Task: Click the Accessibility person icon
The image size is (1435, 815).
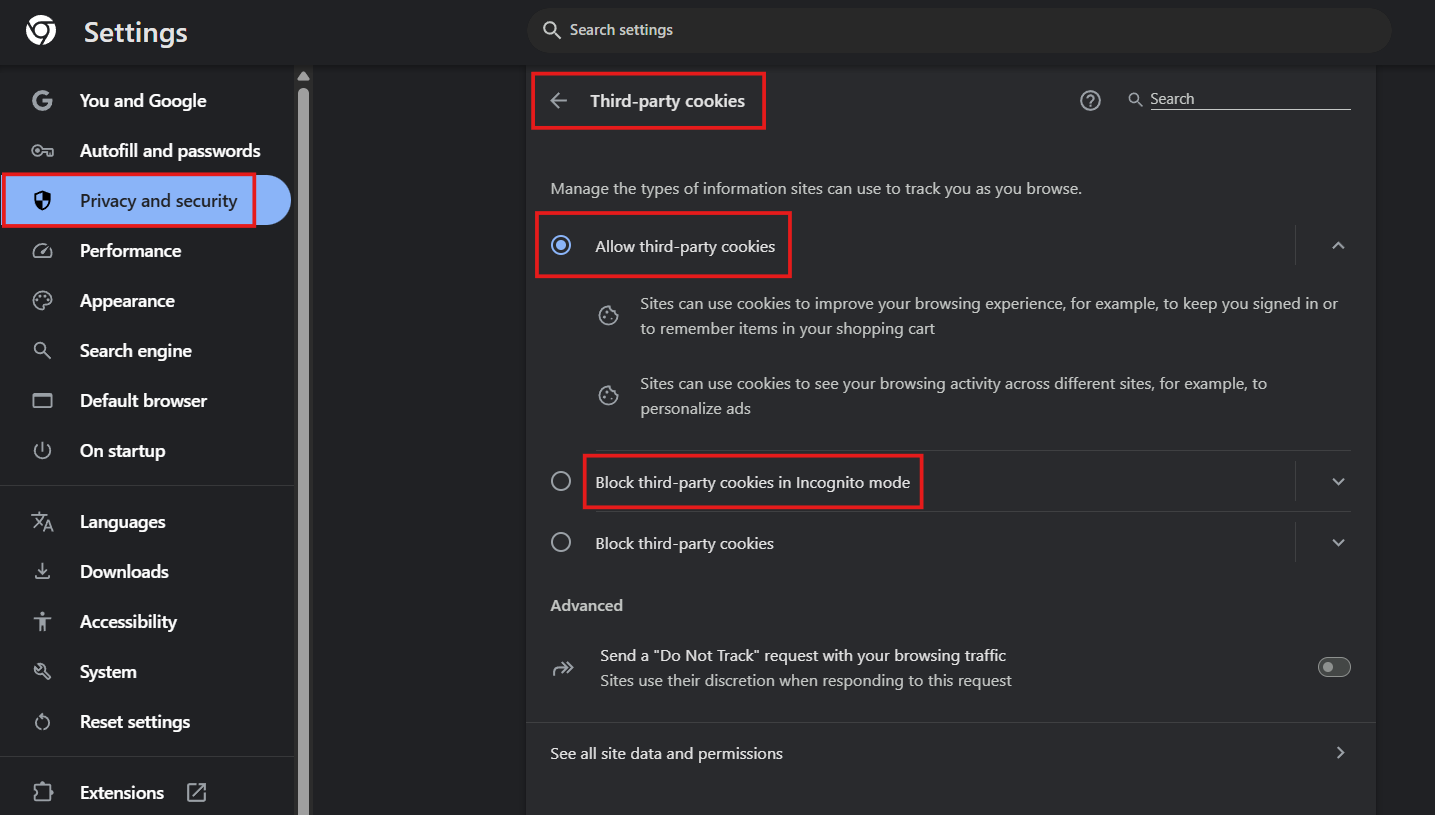Action: pos(42,622)
